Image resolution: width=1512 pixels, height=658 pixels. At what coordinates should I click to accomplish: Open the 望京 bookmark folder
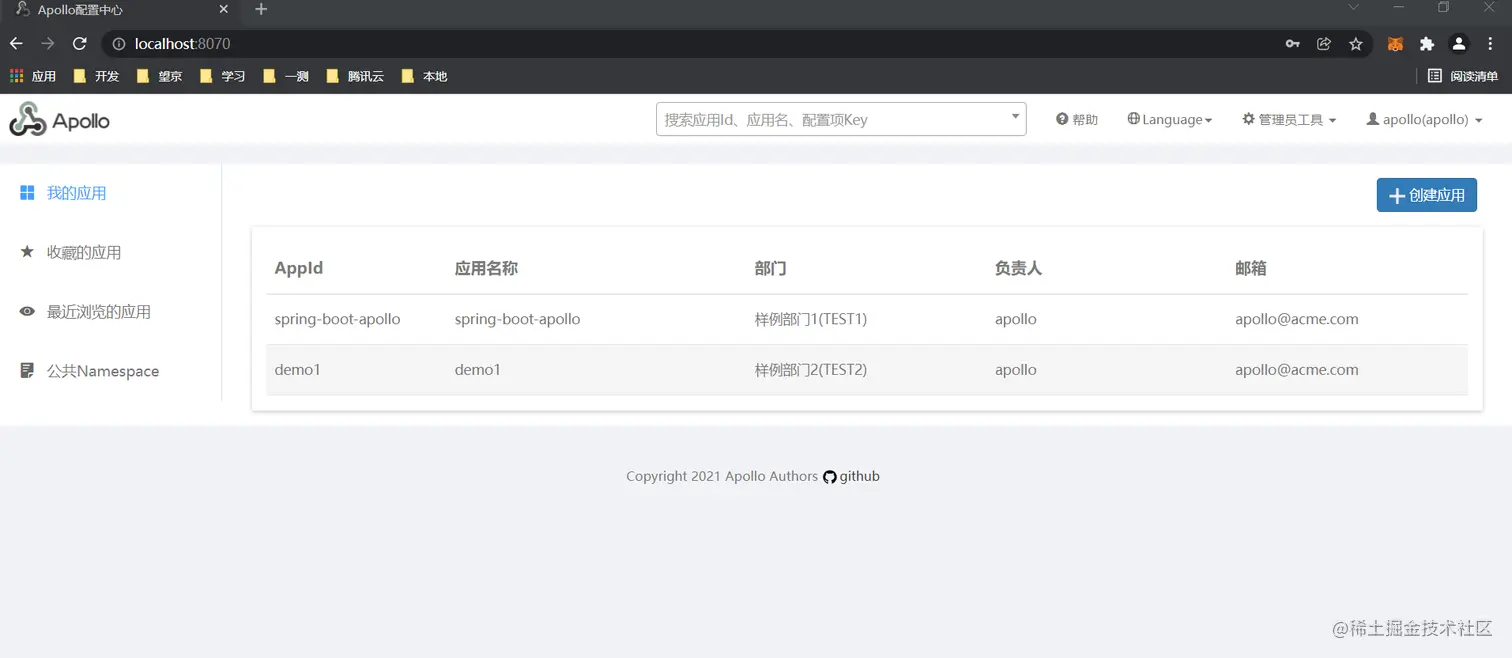point(159,76)
